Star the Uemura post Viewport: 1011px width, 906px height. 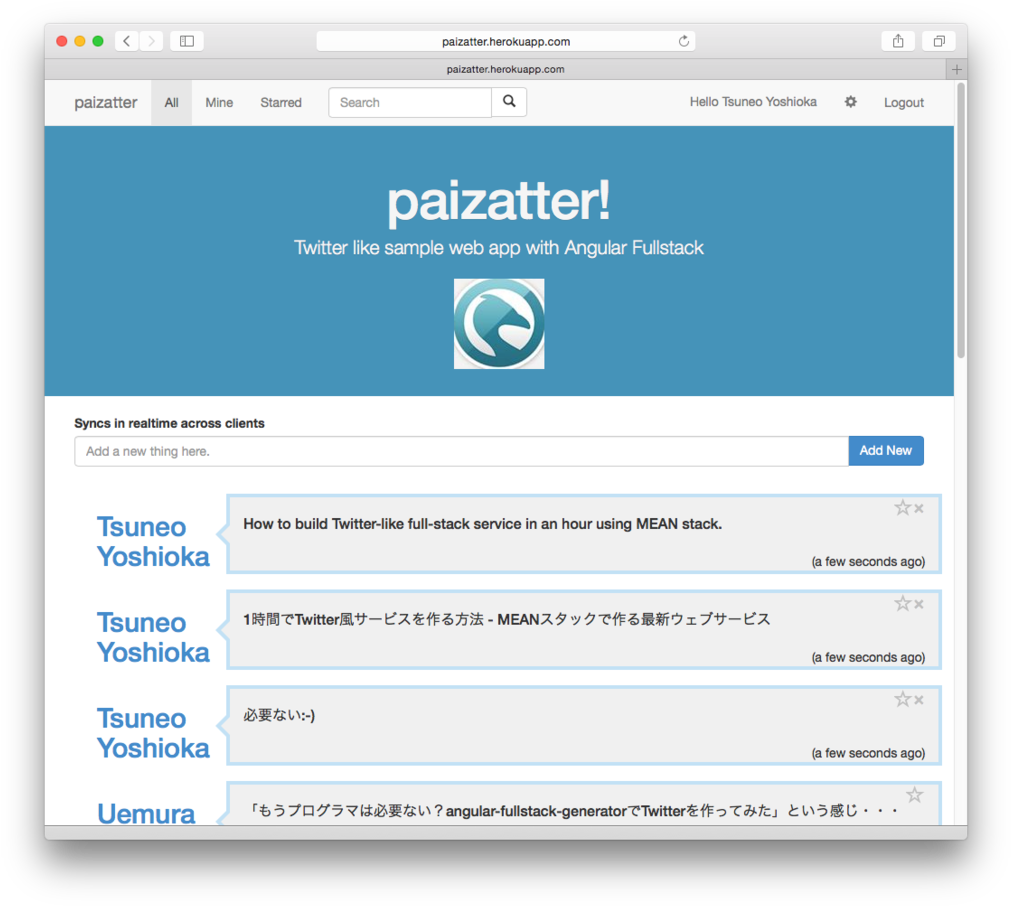[914, 795]
